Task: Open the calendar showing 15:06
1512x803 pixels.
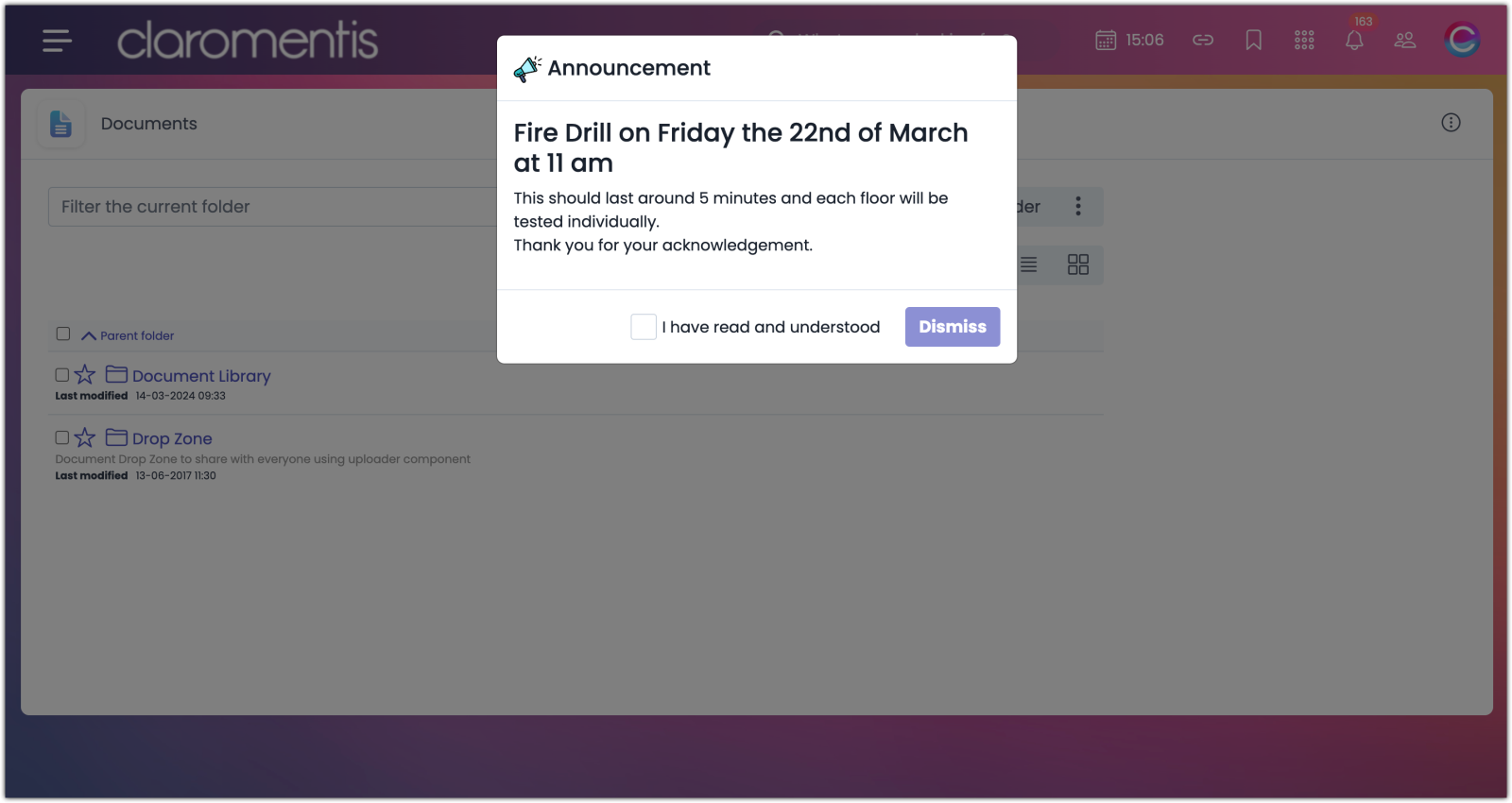Action: (x=1129, y=41)
